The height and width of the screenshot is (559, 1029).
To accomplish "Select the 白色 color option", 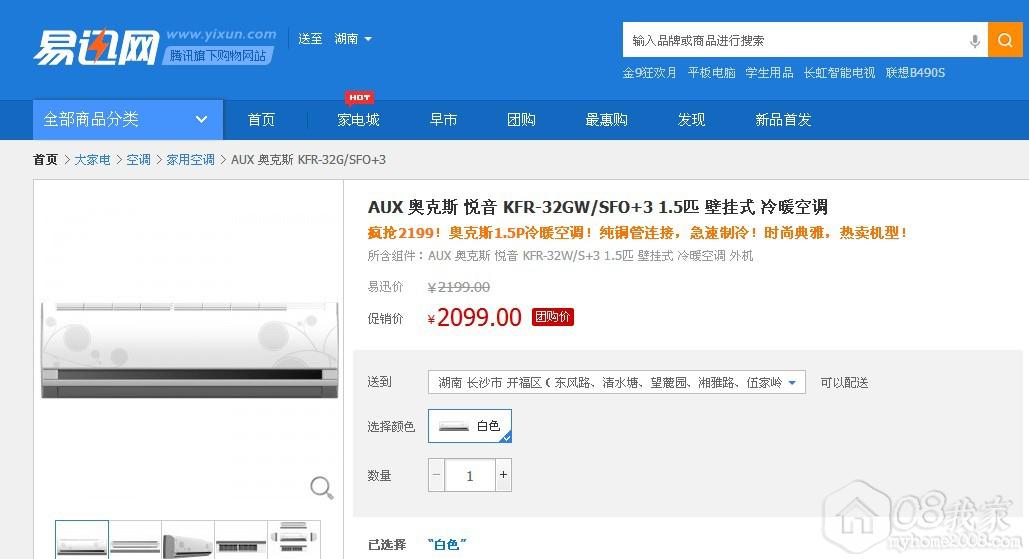I will (x=470, y=426).
